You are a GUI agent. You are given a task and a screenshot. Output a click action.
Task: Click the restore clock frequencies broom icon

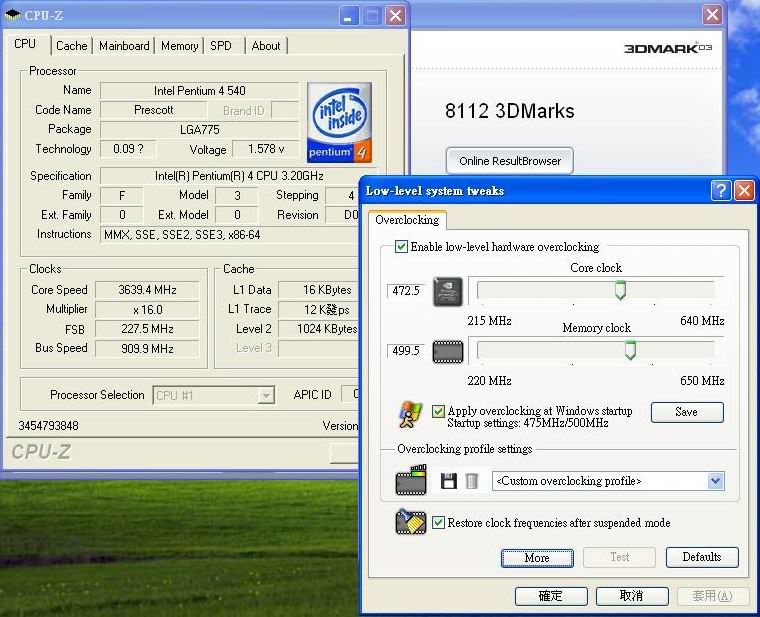(x=411, y=522)
